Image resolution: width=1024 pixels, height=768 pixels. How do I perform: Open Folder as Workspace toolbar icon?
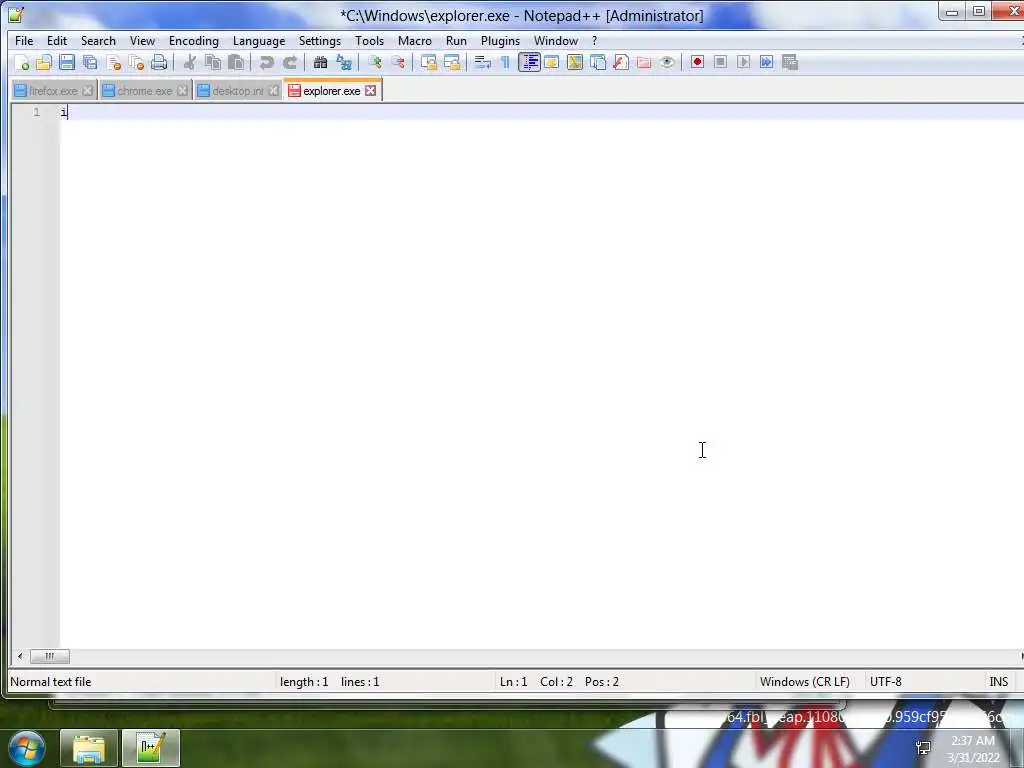point(644,63)
